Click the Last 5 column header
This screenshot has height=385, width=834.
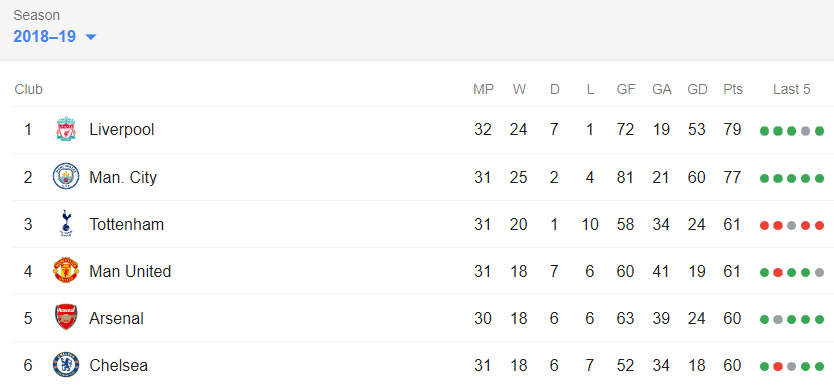tap(791, 89)
